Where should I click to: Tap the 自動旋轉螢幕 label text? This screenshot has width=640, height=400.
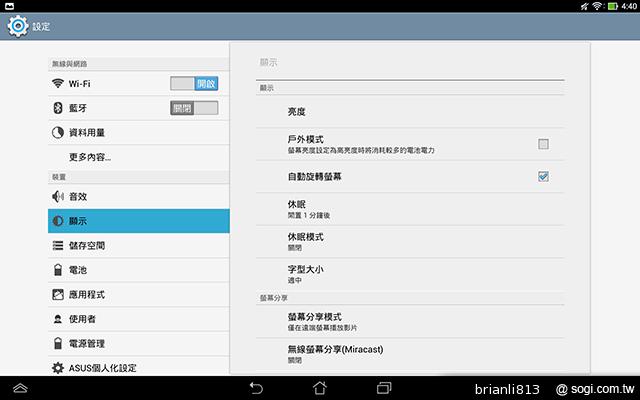[315, 176]
